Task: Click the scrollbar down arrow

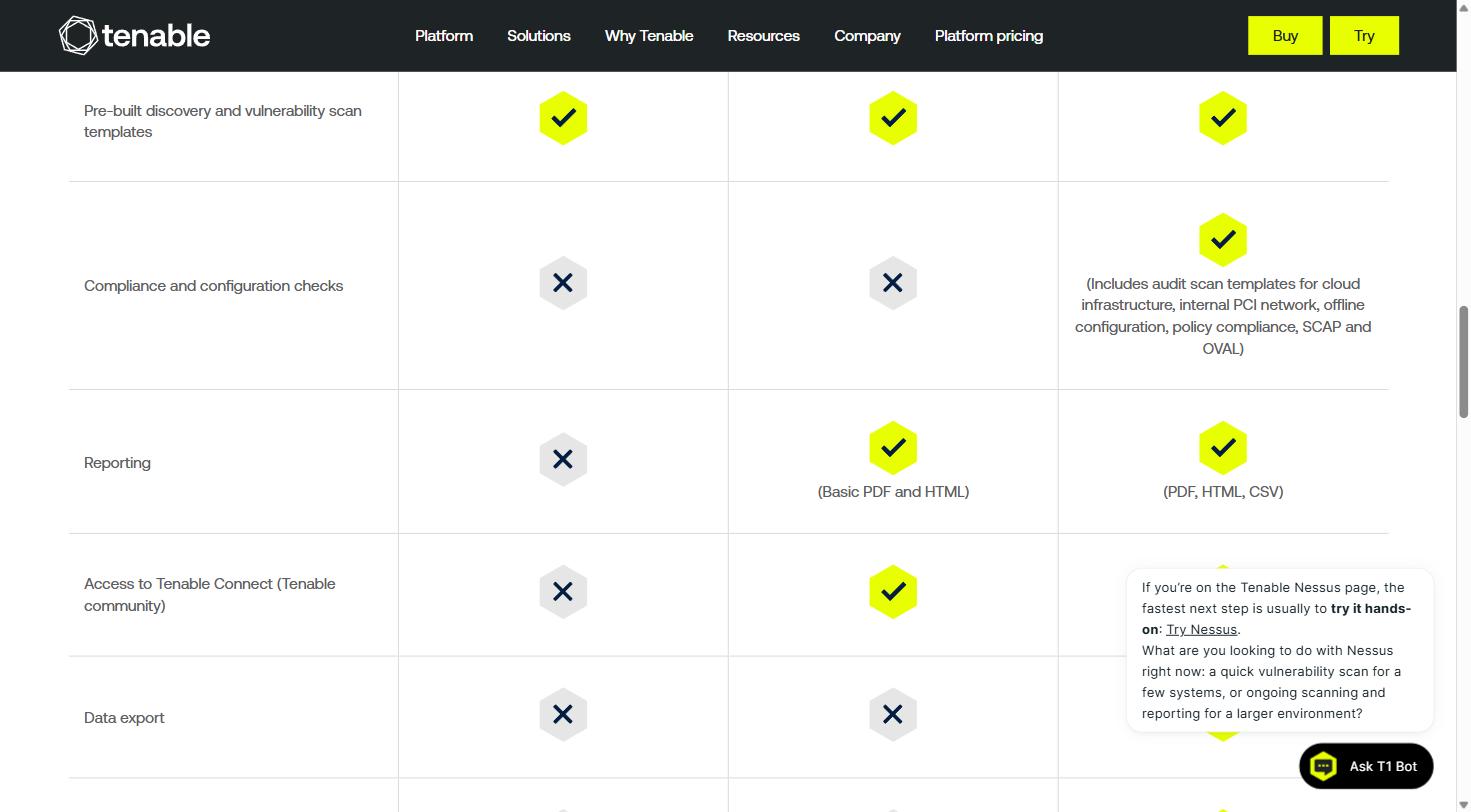Action: coord(1464,805)
